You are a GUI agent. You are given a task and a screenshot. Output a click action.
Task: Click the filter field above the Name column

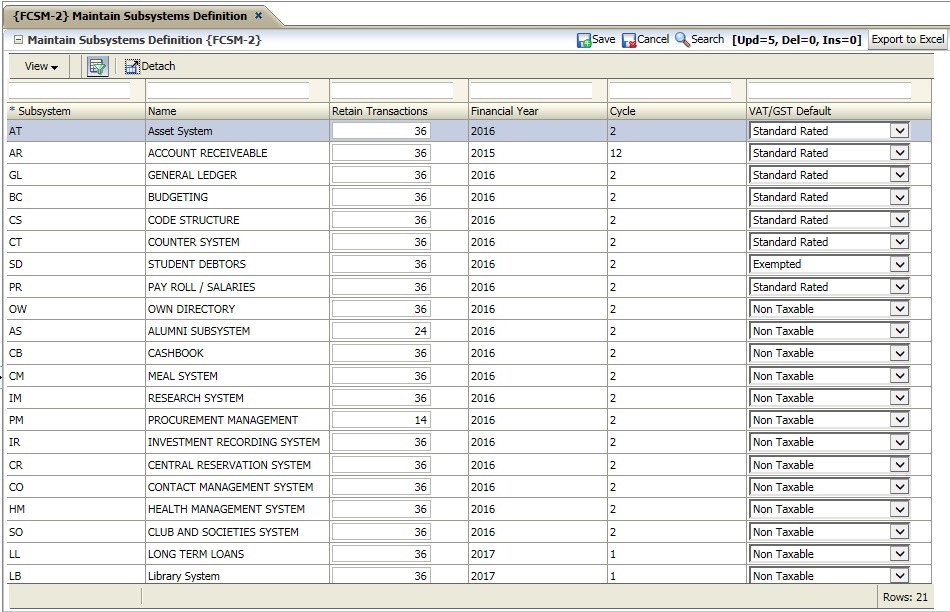click(x=230, y=92)
